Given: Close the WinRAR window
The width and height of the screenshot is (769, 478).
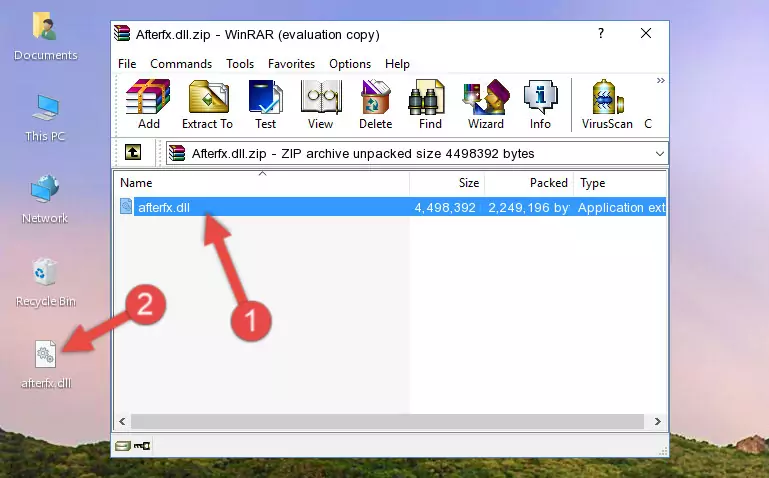Looking at the screenshot, I should [646, 33].
